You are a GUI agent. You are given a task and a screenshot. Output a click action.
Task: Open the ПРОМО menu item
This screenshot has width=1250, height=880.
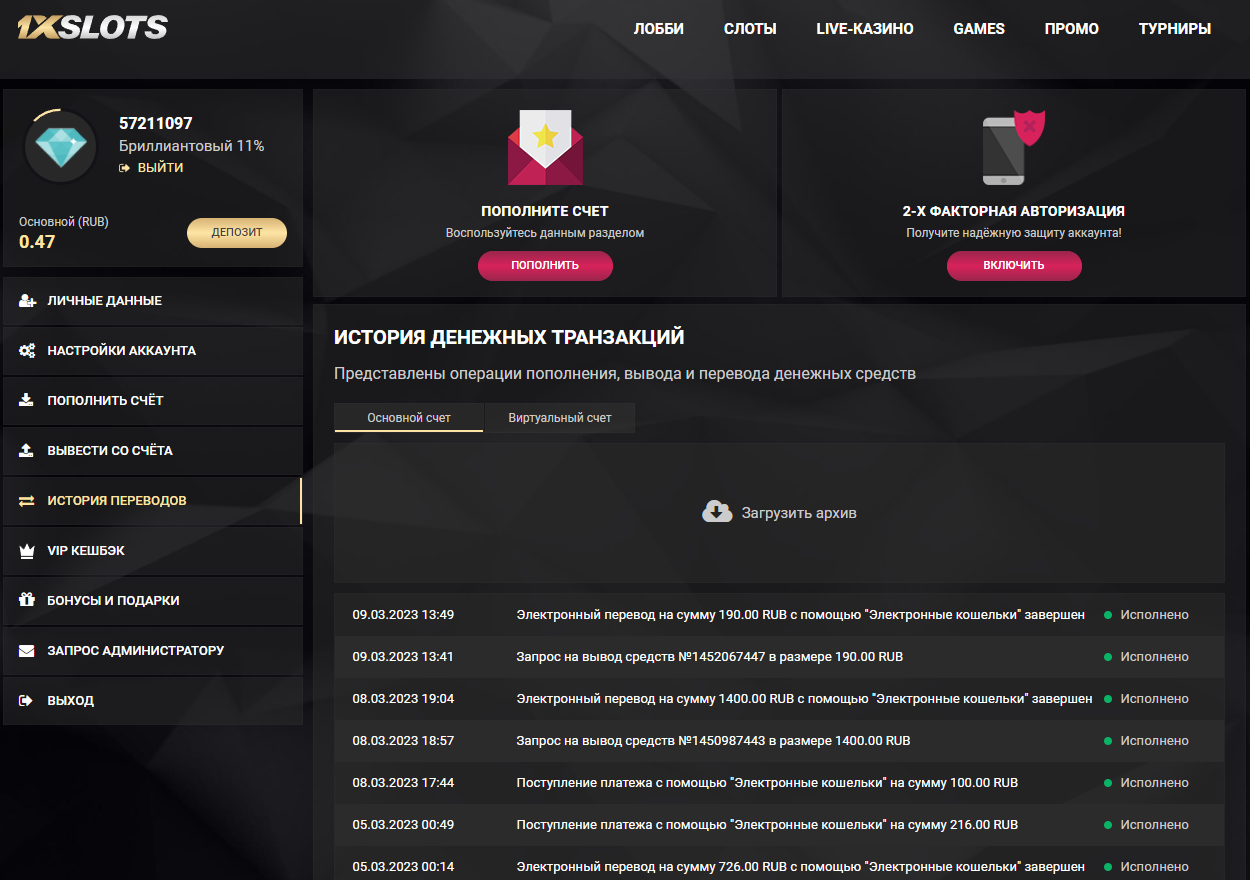[x=1072, y=29]
